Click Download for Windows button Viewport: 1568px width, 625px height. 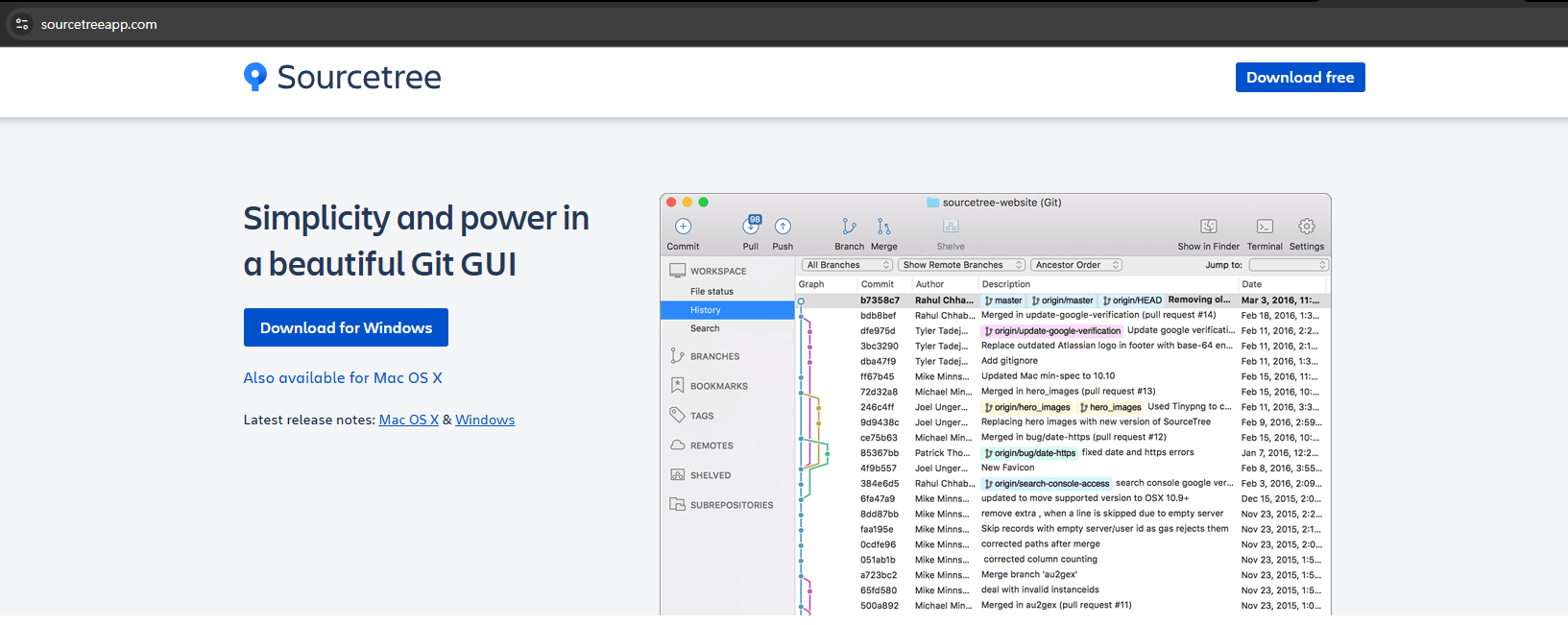346,327
